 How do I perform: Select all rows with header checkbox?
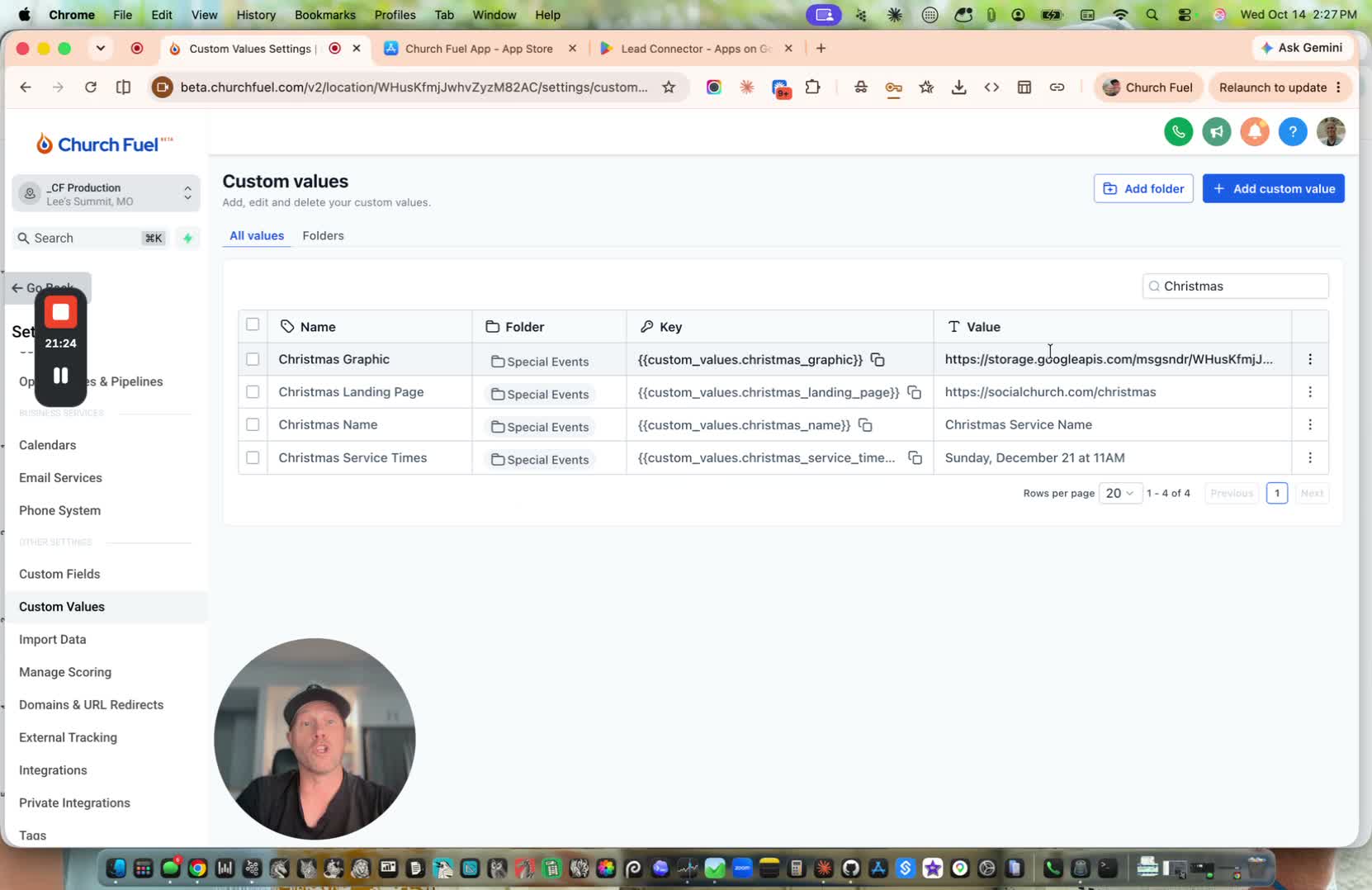[253, 324]
